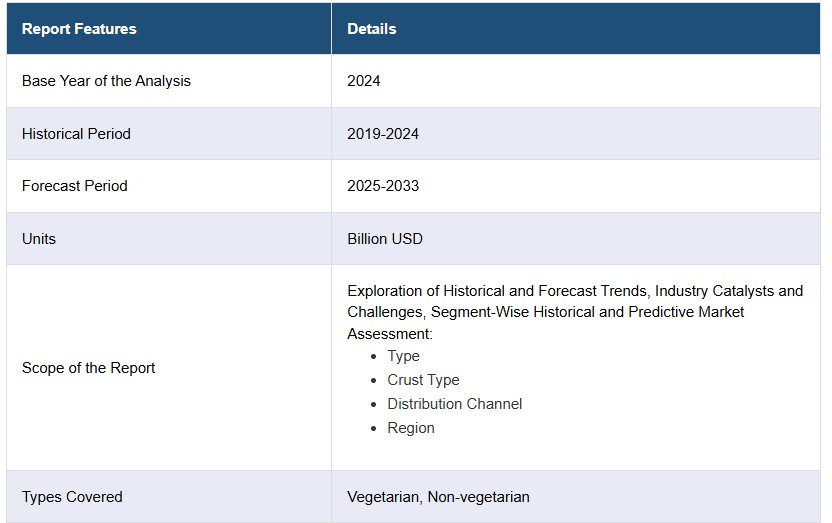Viewport: 832px width, 523px height.
Task: Click the Details column header
Action: click(x=371, y=29)
